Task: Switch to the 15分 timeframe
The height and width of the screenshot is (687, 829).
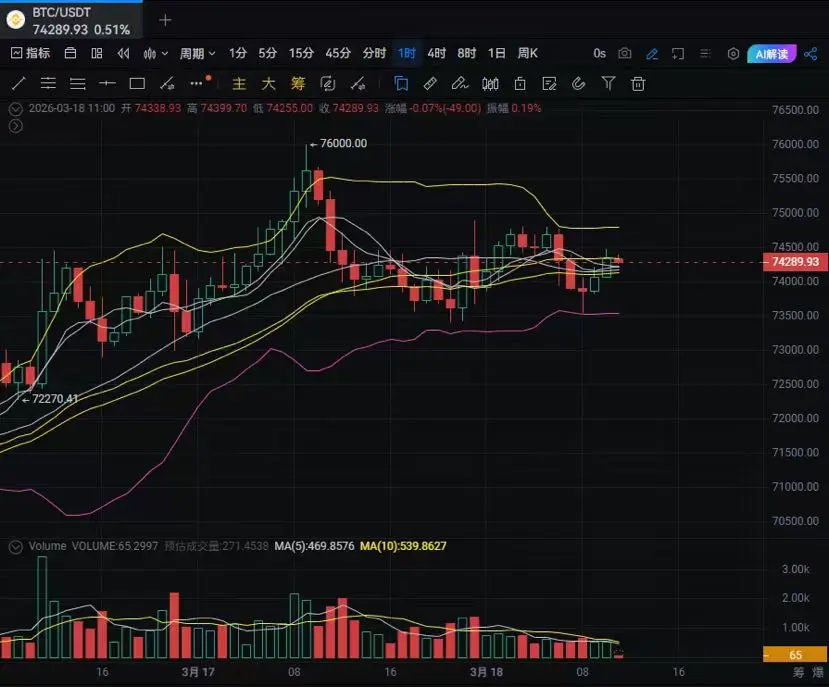Action: (301, 53)
